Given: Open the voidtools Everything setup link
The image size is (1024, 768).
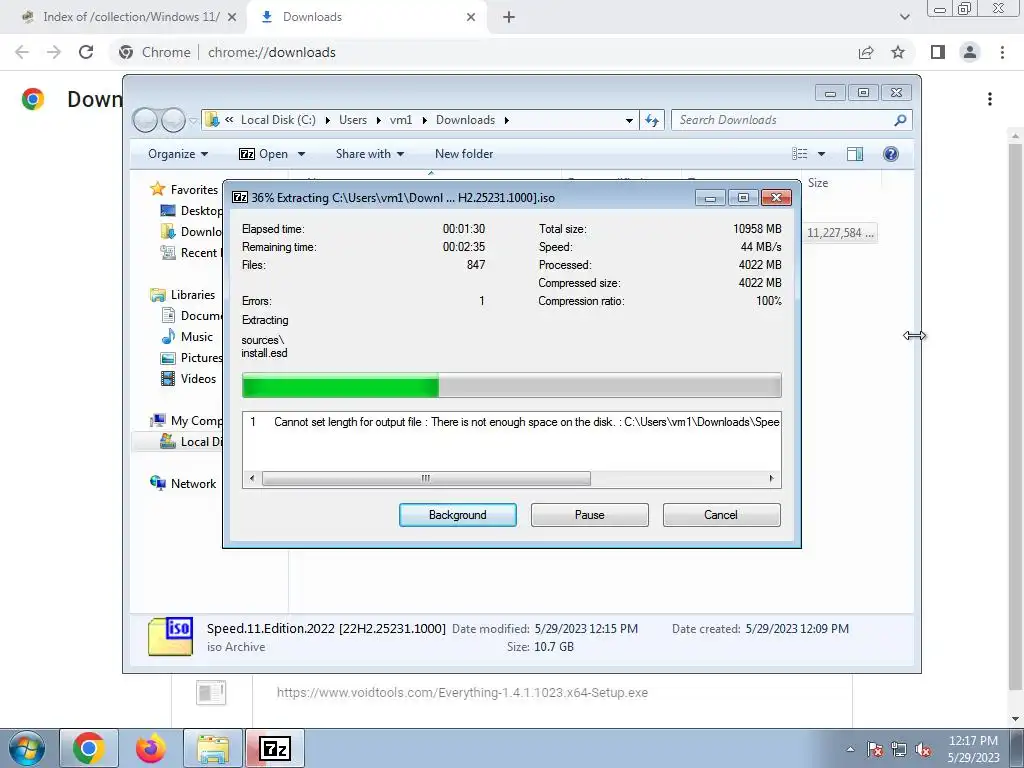Looking at the screenshot, I should (x=462, y=693).
